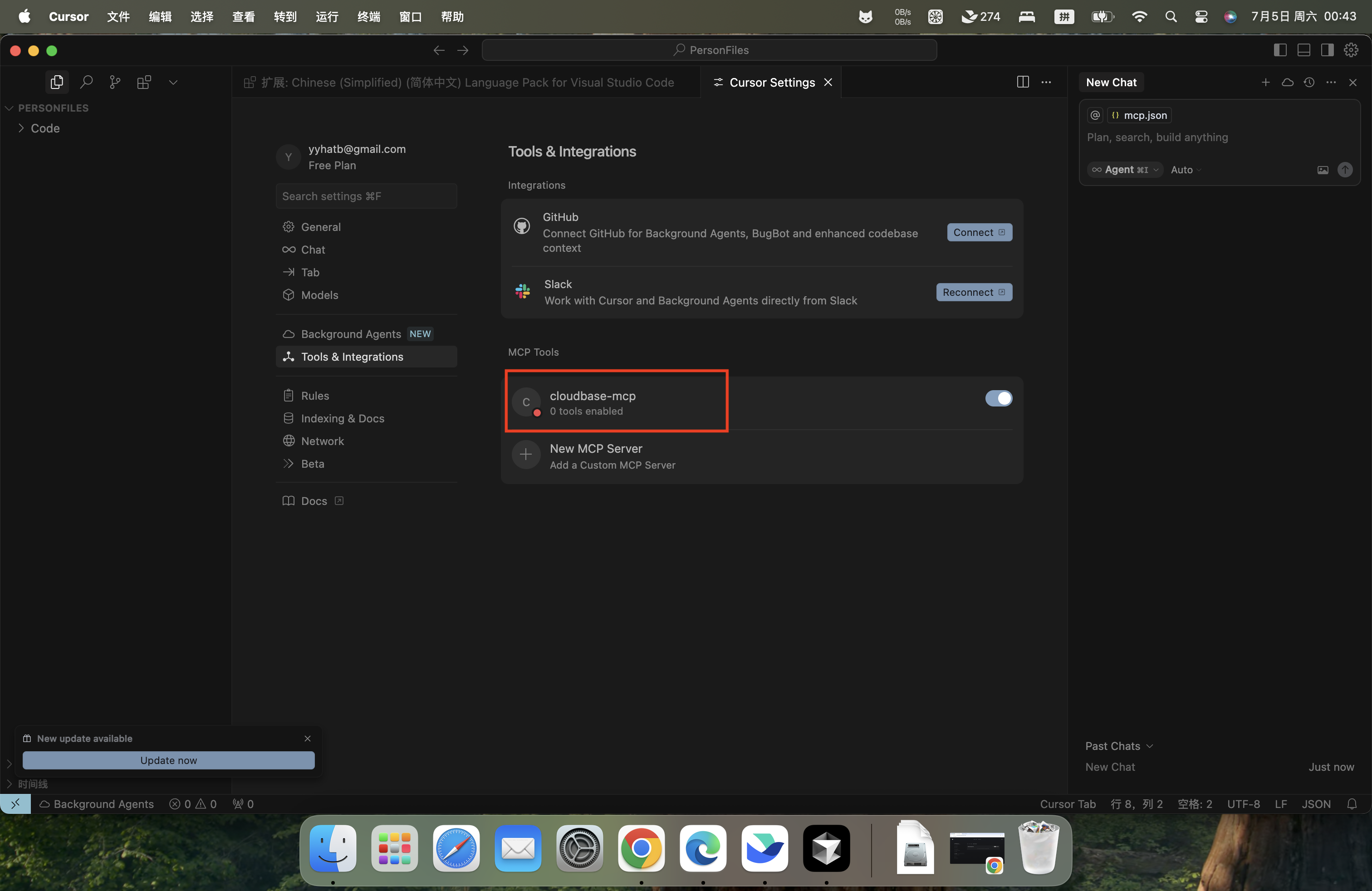Open background agent cloud icon in chat
The height and width of the screenshot is (891, 1372).
(x=1287, y=83)
